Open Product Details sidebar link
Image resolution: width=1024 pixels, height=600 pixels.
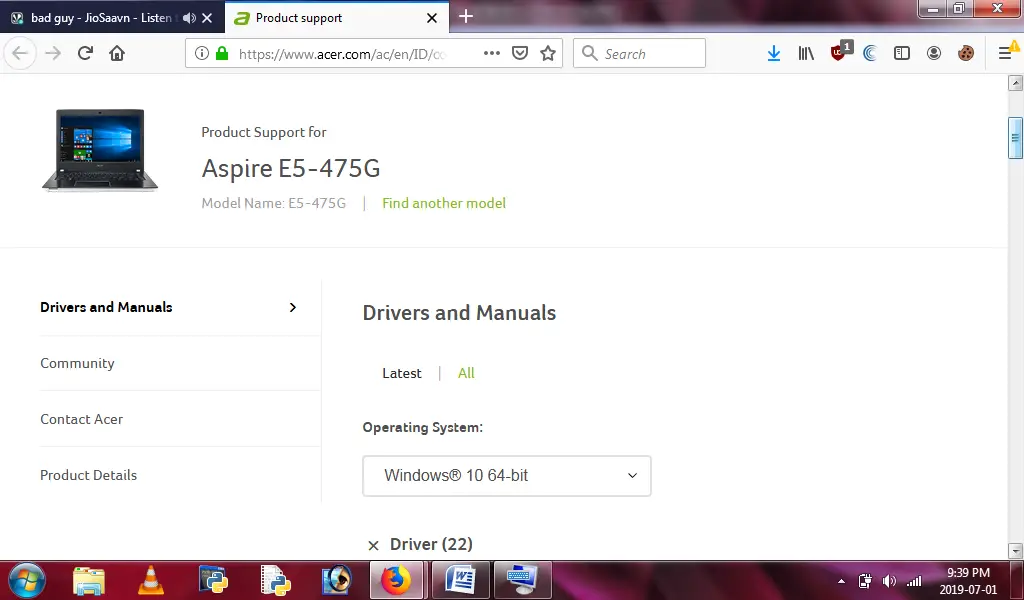pyautogui.click(x=88, y=475)
